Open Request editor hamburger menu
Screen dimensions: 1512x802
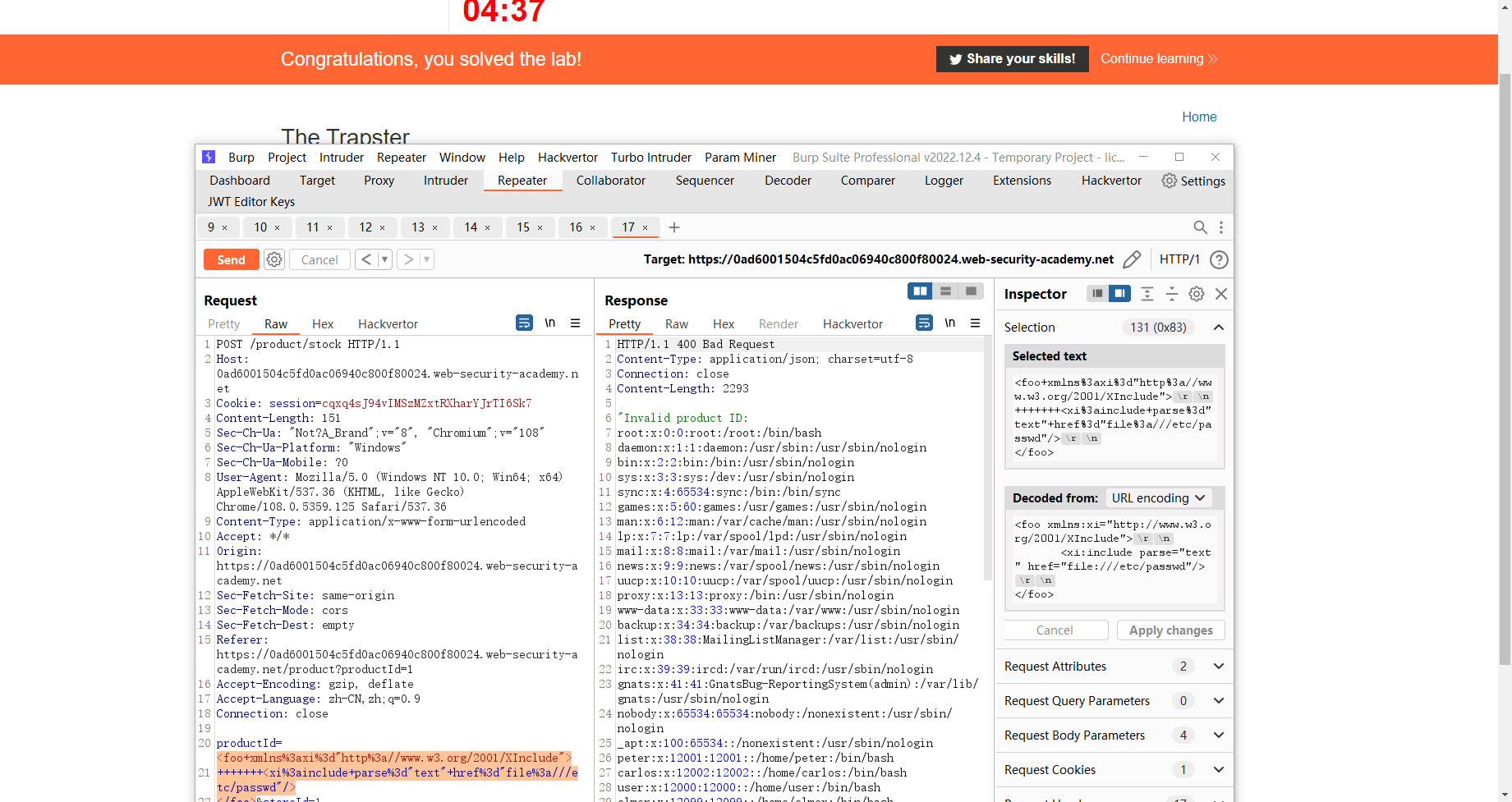click(x=576, y=323)
